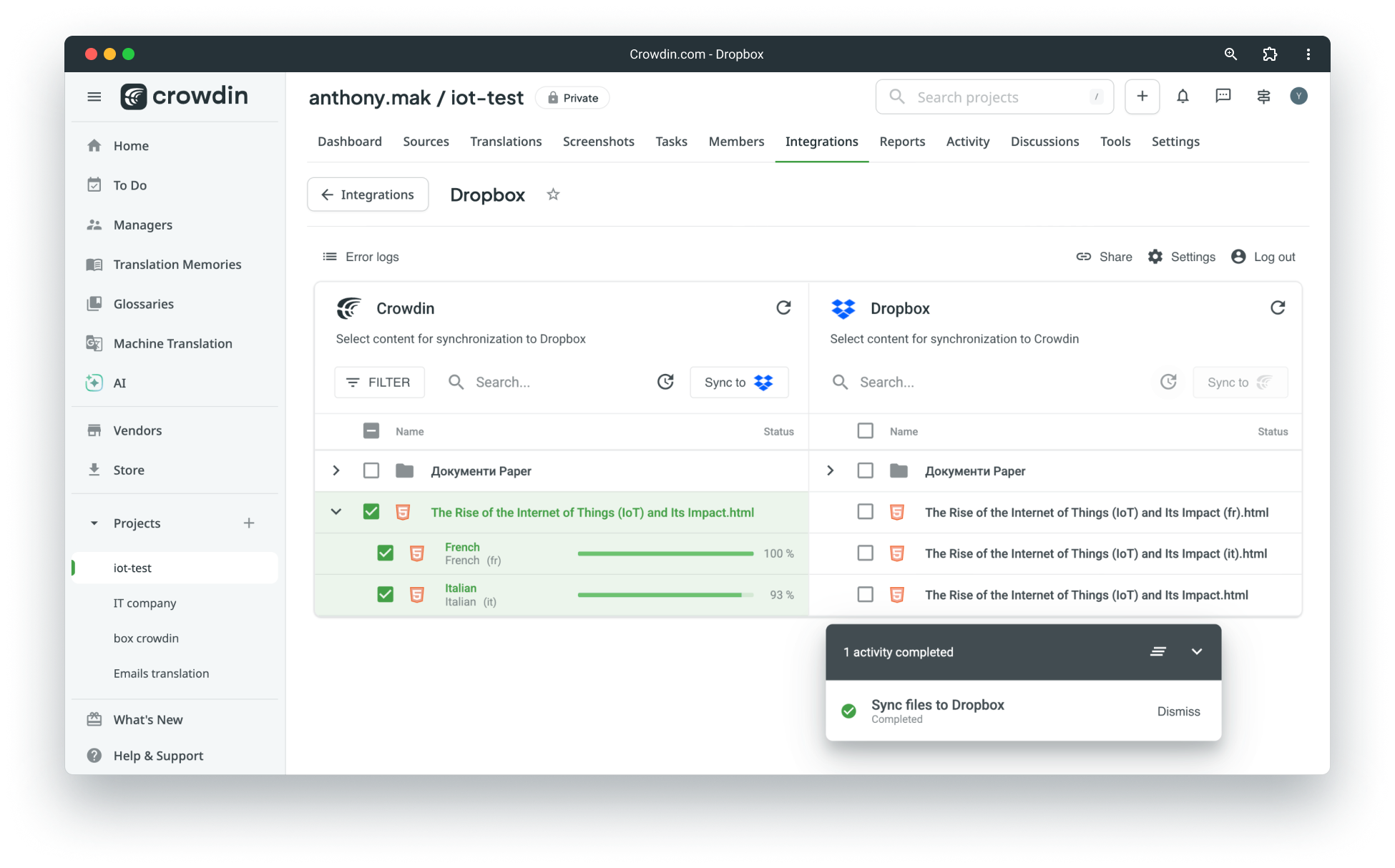Check the Dropbox Документи Paper folder
Image resolution: width=1395 pixels, height=868 pixels.
866,470
